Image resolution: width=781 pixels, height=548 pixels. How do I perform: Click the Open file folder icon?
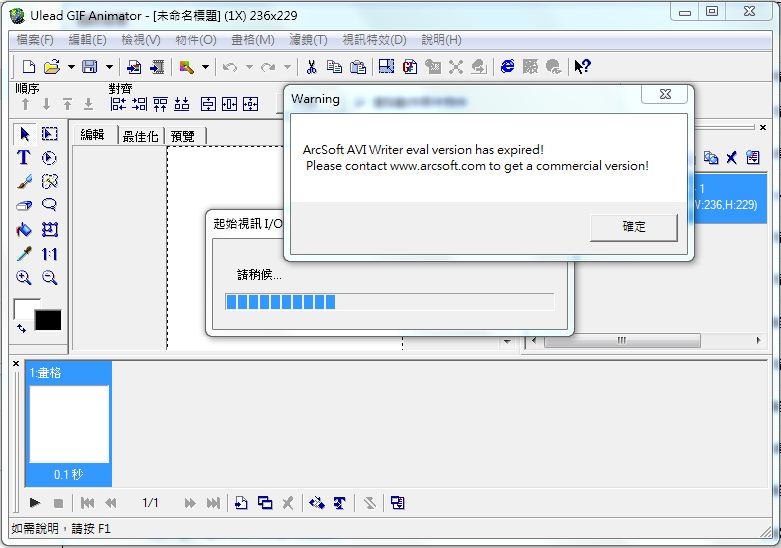tap(52, 67)
